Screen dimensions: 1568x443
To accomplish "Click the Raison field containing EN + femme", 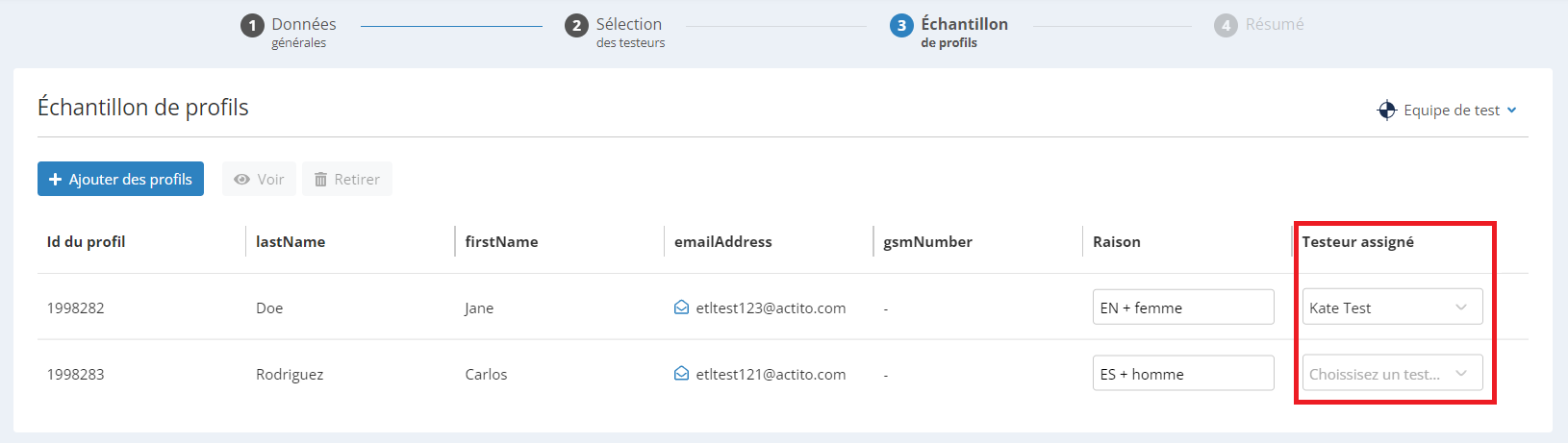I will coord(1183,308).
